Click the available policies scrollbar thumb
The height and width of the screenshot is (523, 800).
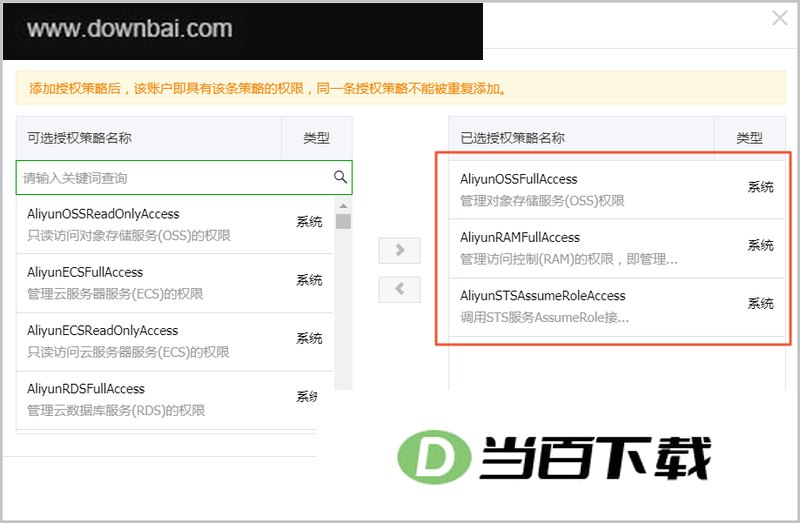[x=343, y=221]
